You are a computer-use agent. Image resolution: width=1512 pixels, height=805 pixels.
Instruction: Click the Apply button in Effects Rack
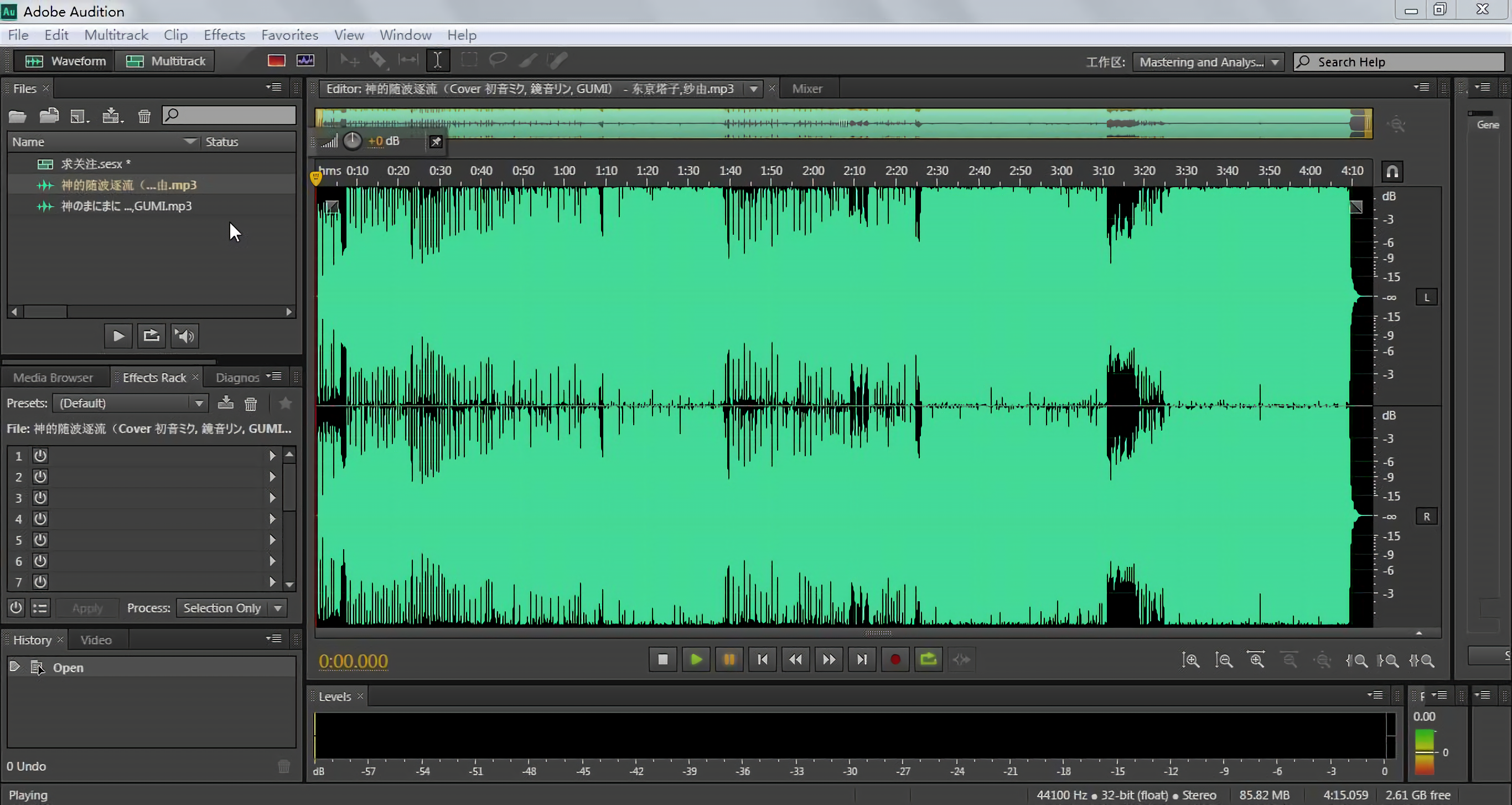(x=87, y=607)
